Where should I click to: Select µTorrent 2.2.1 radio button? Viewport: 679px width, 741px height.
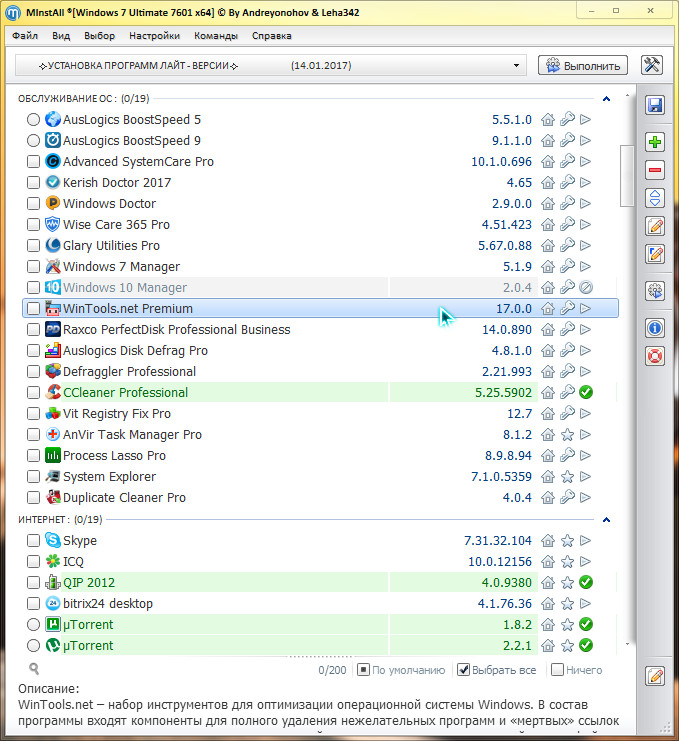click(33, 646)
